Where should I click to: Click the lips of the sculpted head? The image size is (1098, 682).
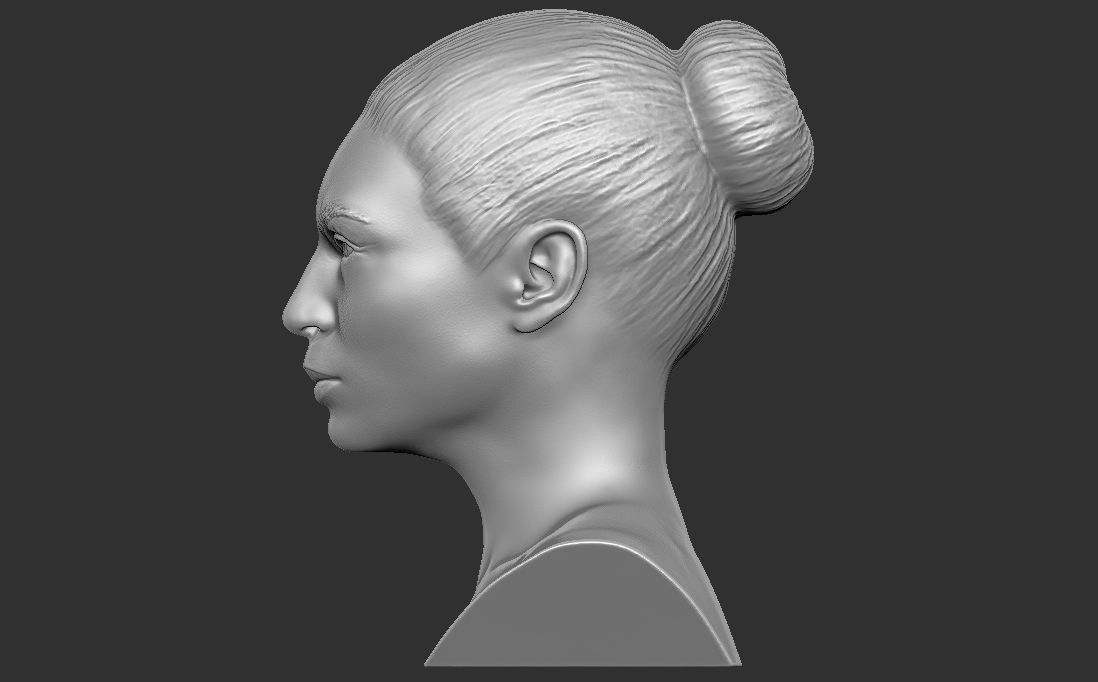pyautogui.click(x=321, y=382)
